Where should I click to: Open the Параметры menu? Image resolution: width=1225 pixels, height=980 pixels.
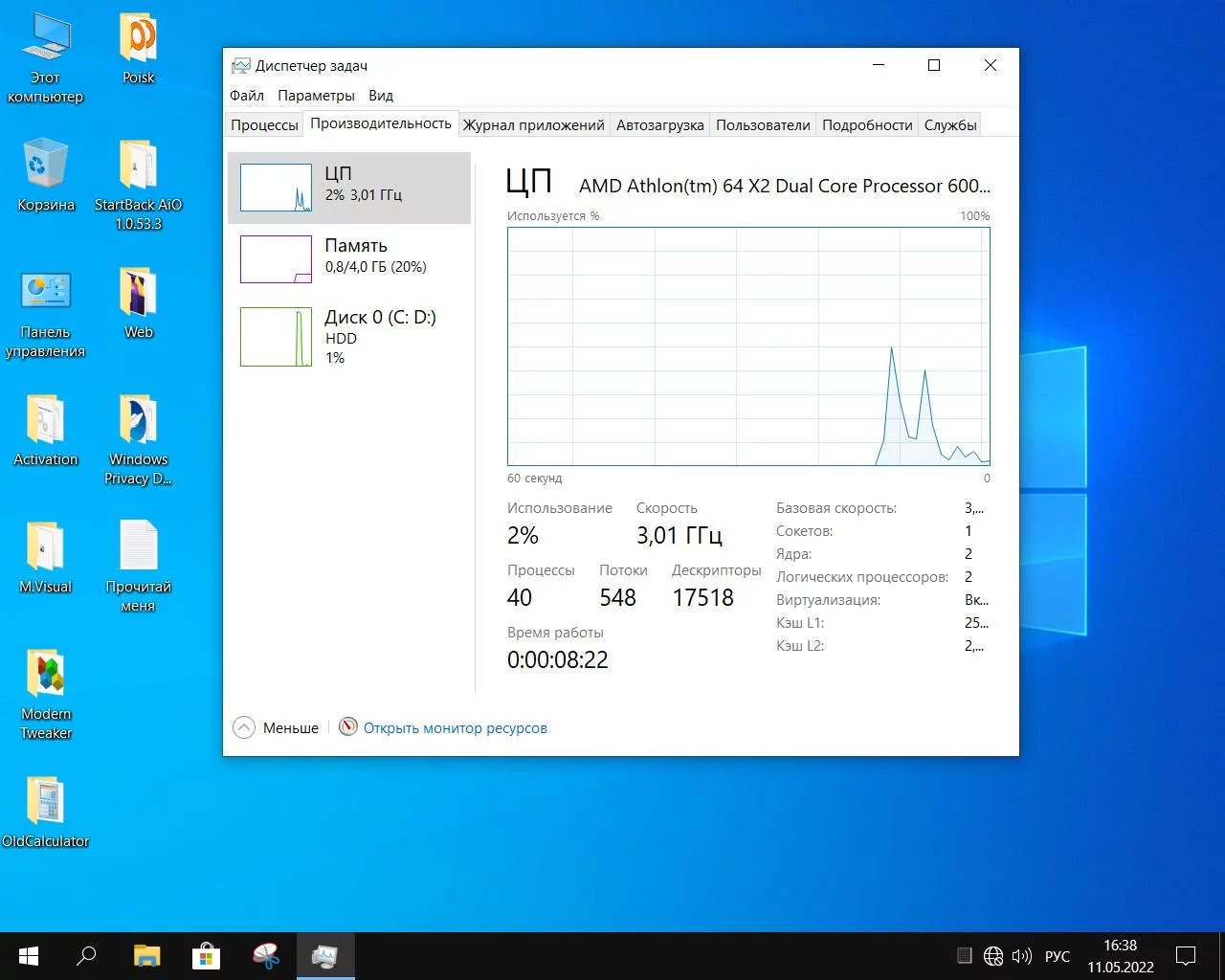tap(316, 96)
